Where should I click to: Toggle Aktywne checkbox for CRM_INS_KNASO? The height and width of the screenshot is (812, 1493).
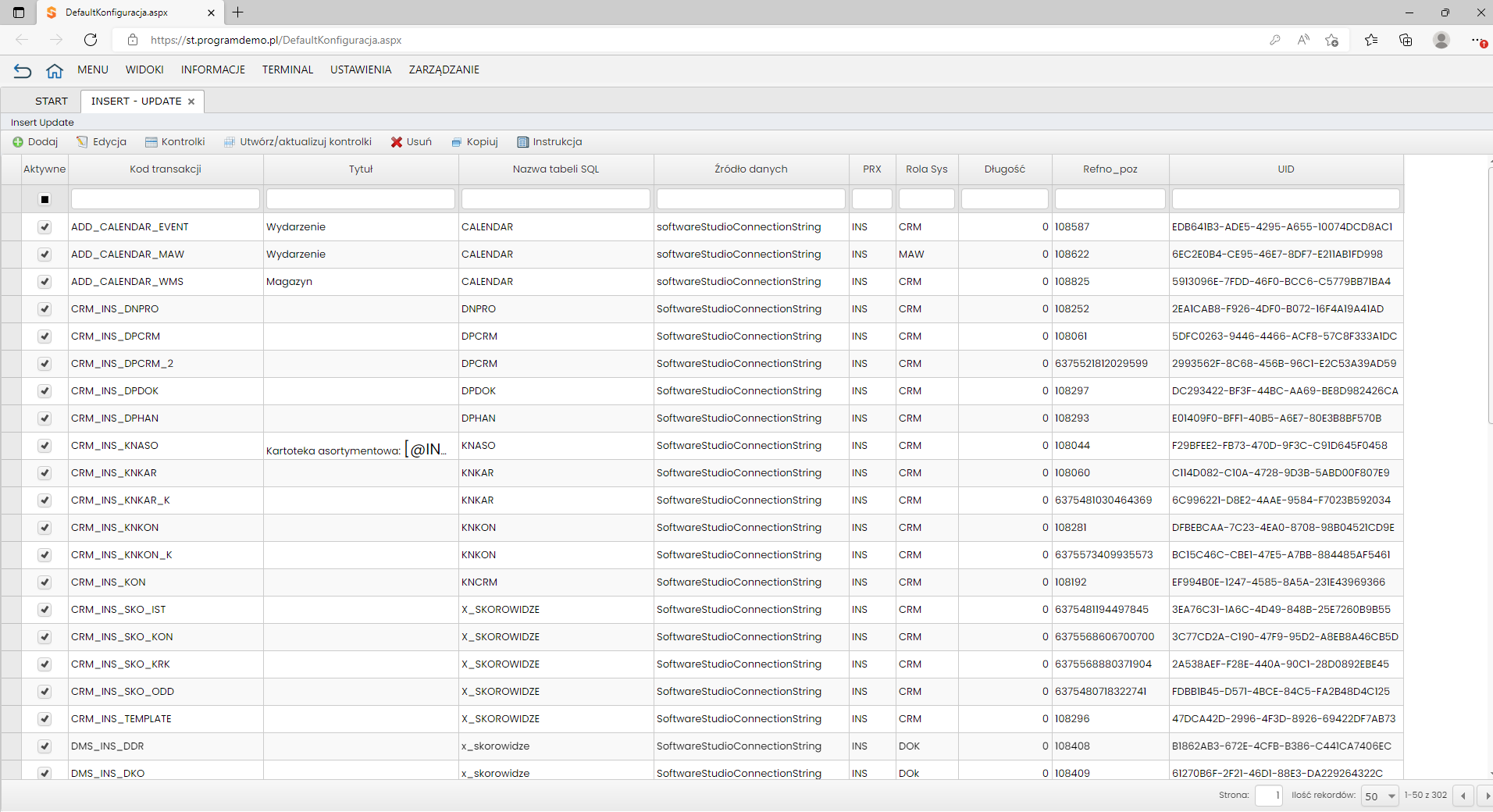pyautogui.click(x=45, y=446)
